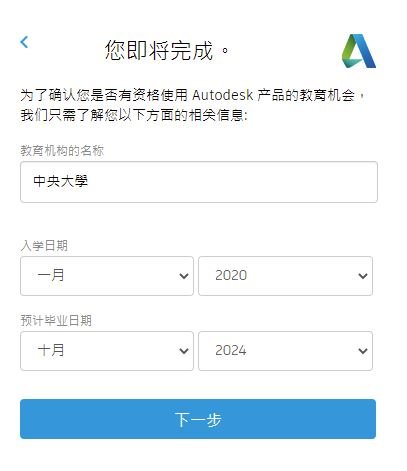
Task: Click the 中央大學 text in the field
Action: (61, 181)
